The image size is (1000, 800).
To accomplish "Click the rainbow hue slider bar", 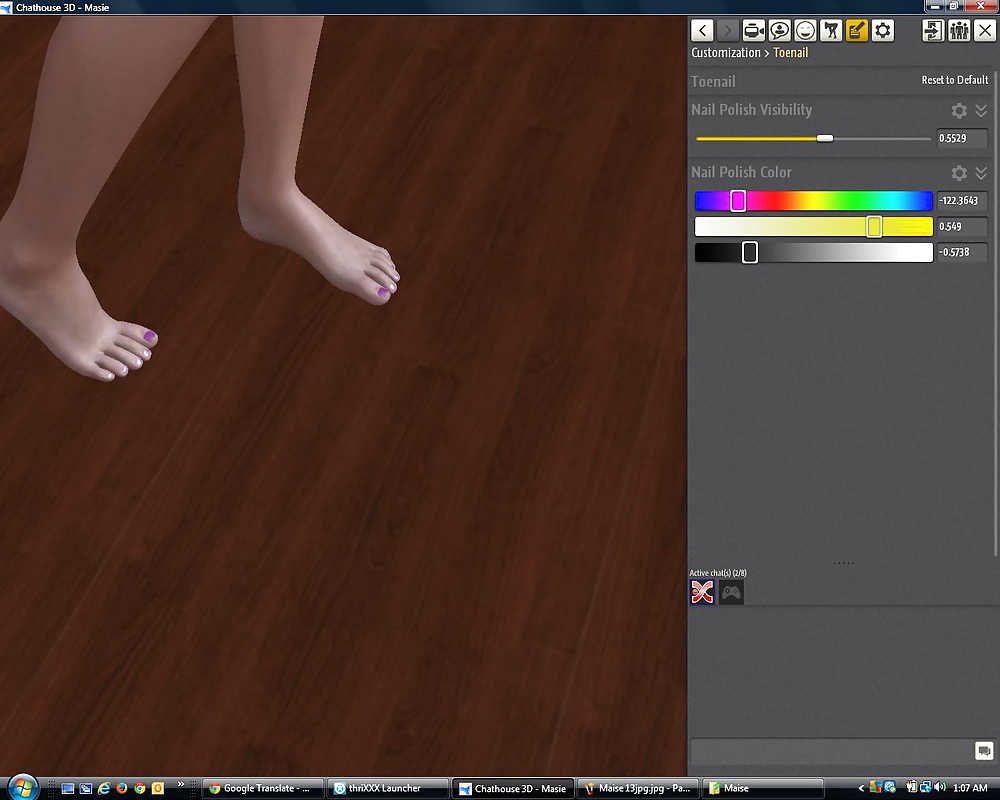I will point(813,201).
